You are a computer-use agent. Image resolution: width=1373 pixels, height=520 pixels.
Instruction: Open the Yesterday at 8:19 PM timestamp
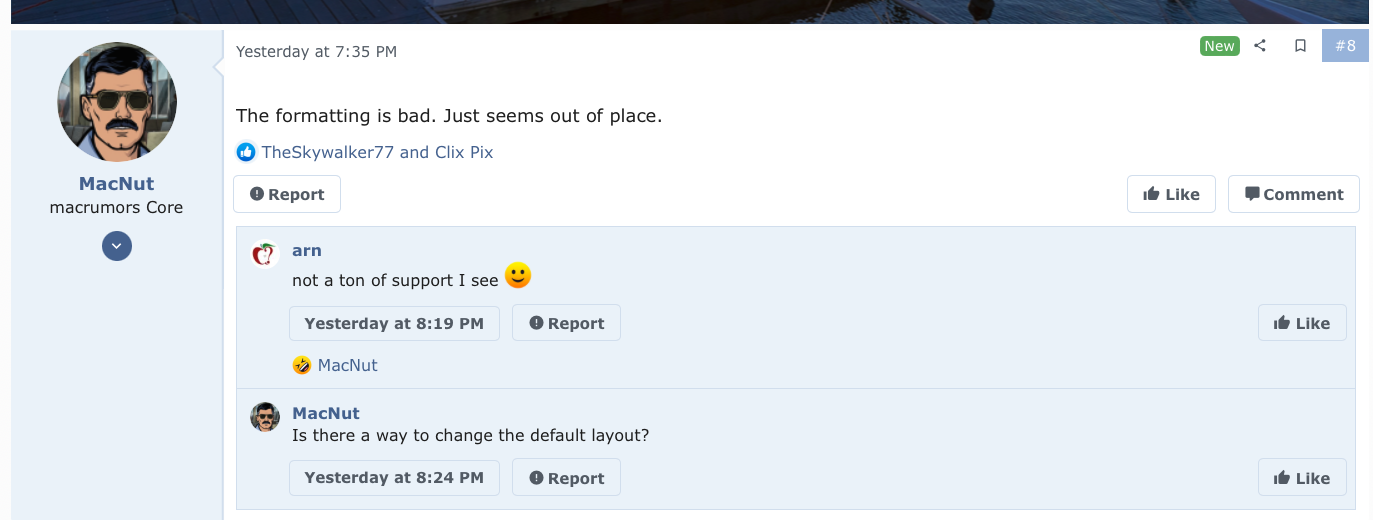coord(394,323)
